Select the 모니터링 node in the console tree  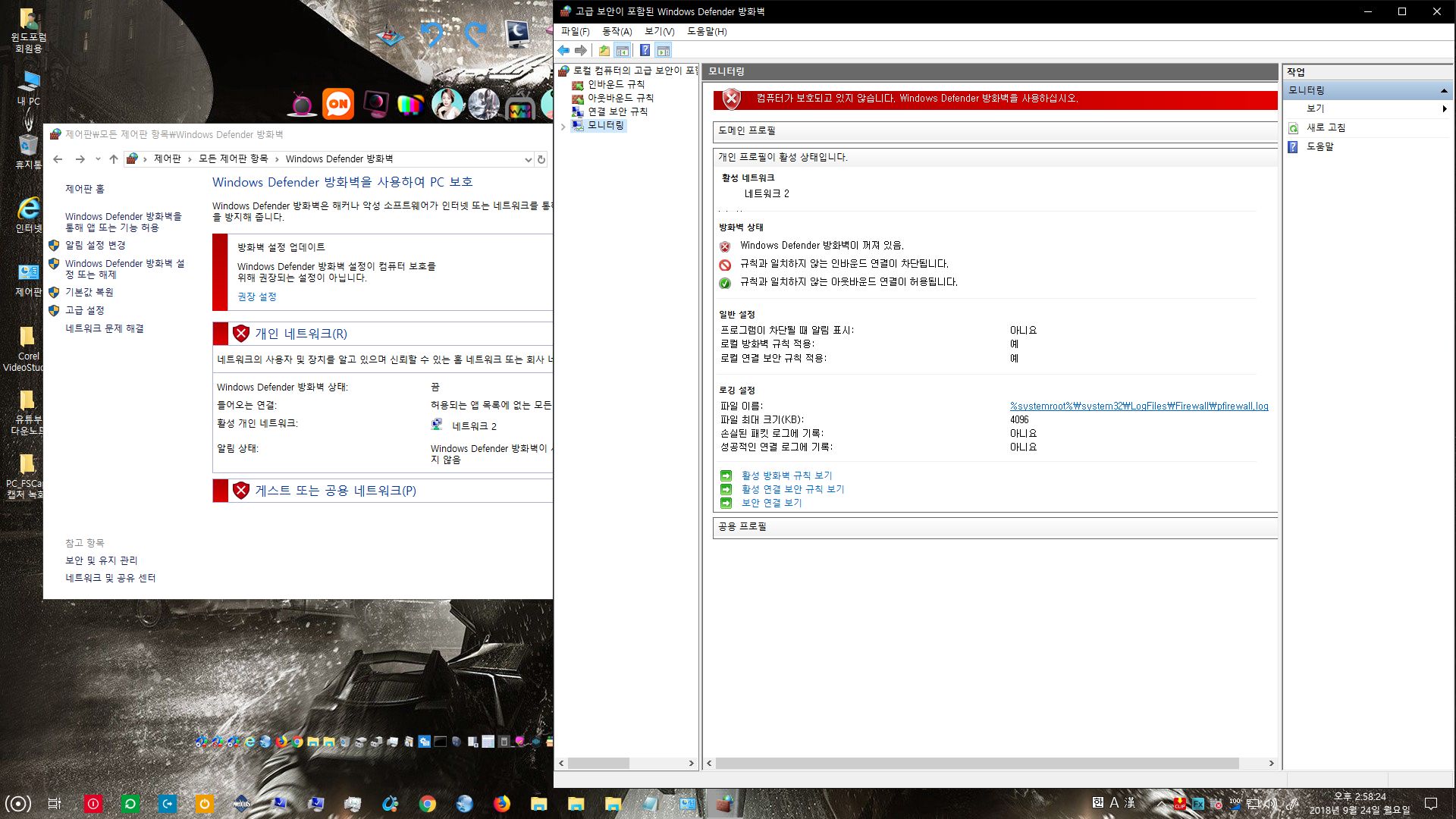tap(605, 125)
